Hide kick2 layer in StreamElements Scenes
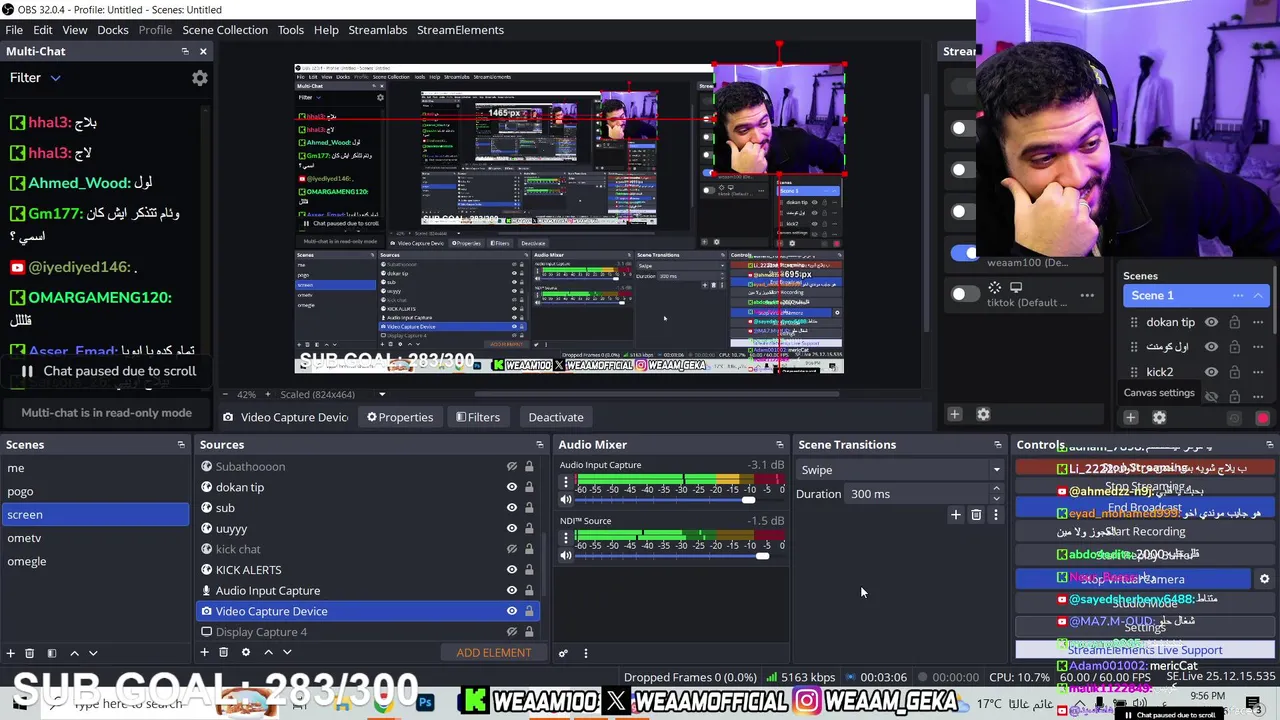The height and width of the screenshot is (720, 1280). pos(1211,371)
